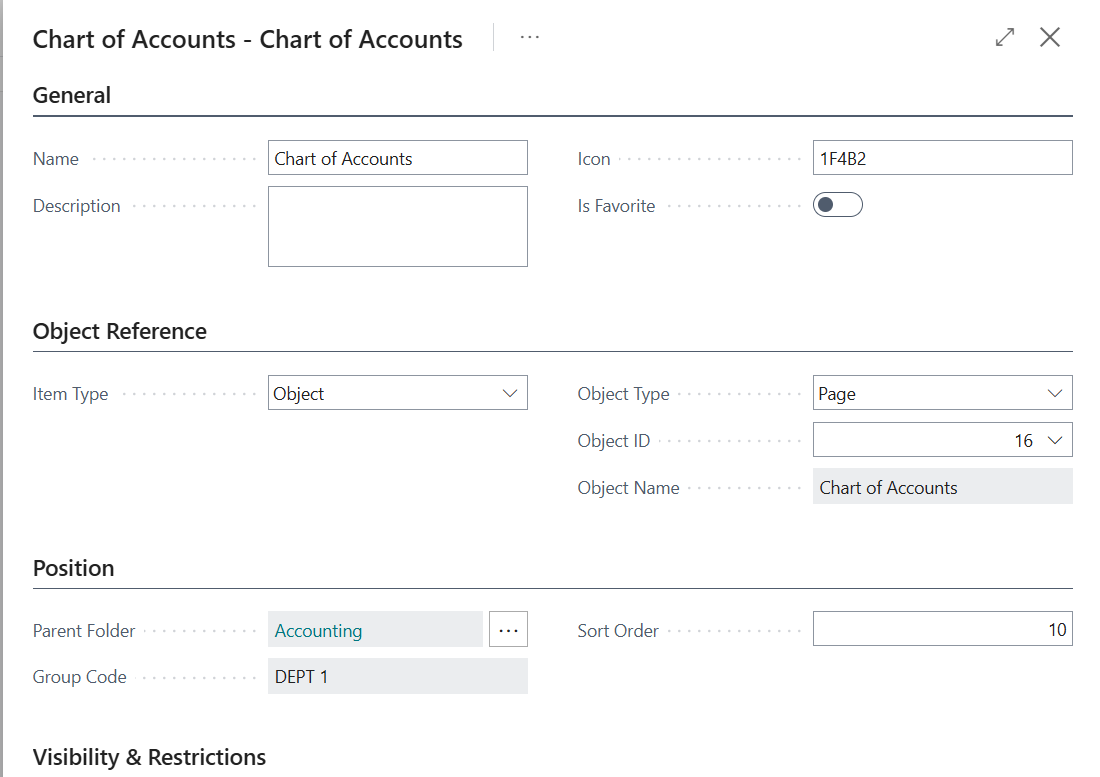Open the Object Type dropdown
Screen dimensions: 1100x777
click(x=942, y=393)
